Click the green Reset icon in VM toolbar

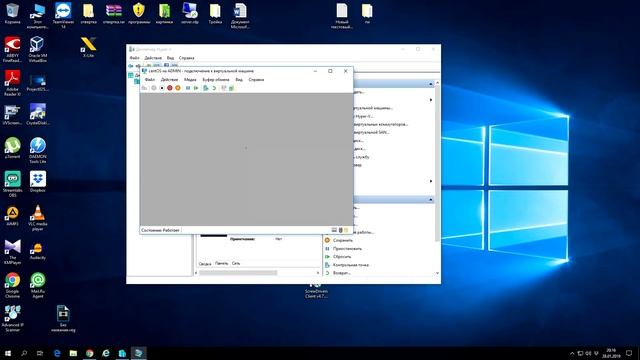point(196,88)
